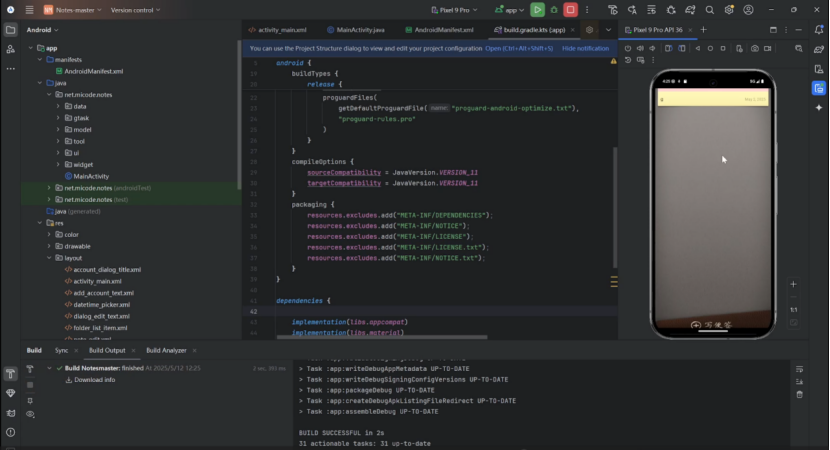Screen dimensions: 830x450
Task: Open the Gemini sparkle icon
Action: pyautogui.click(x=819, y=107)
